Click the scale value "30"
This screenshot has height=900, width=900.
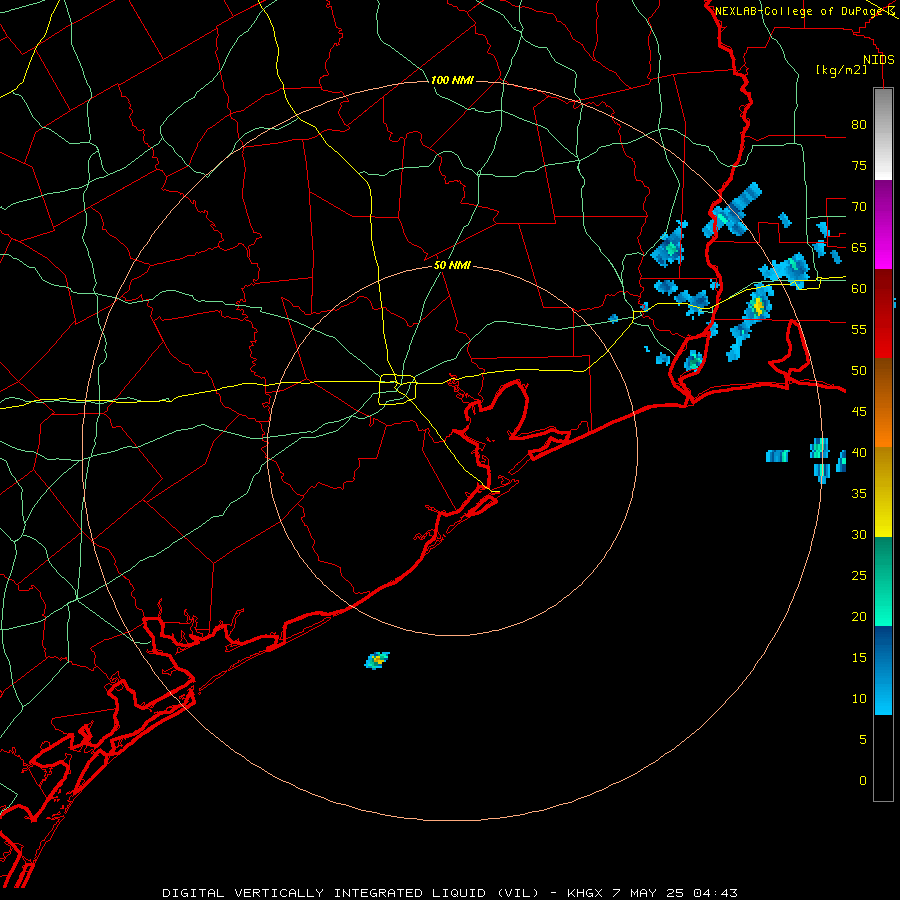coord(859,534)
